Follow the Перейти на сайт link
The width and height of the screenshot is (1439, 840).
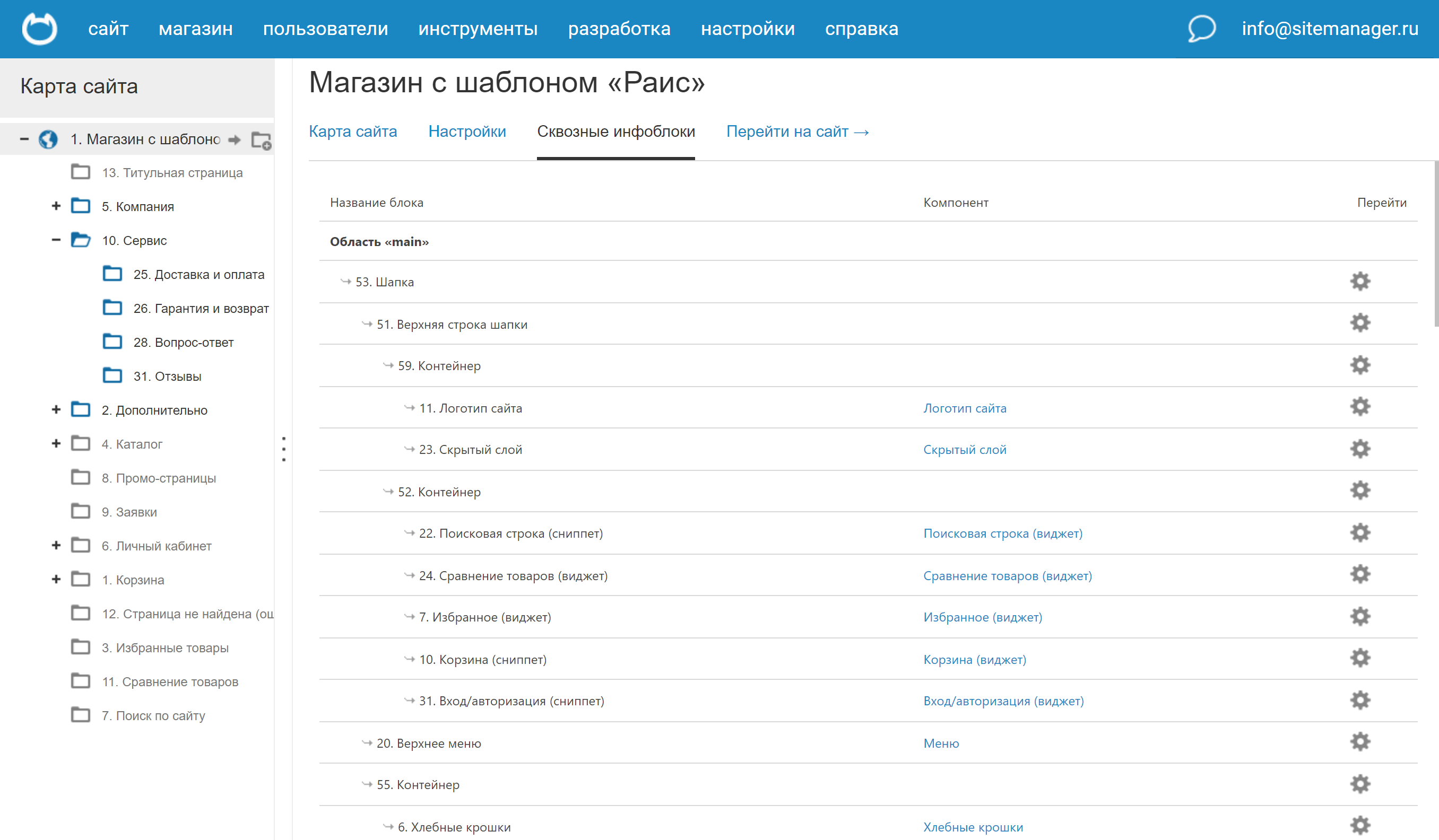point(797,132)
